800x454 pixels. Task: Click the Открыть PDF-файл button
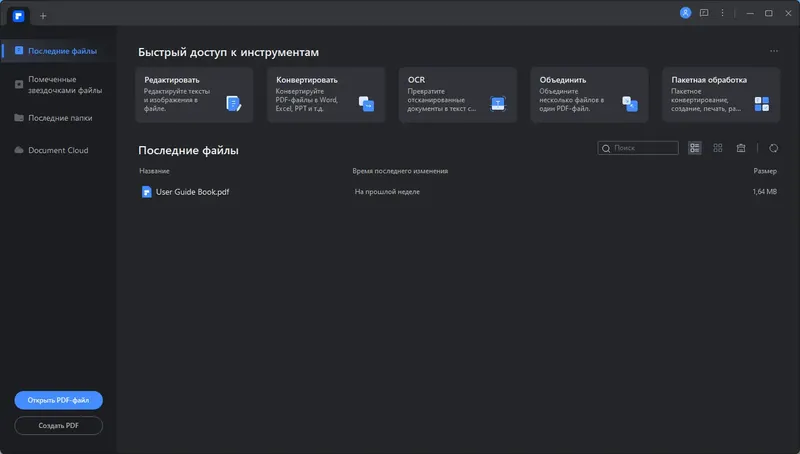(59, 400)
